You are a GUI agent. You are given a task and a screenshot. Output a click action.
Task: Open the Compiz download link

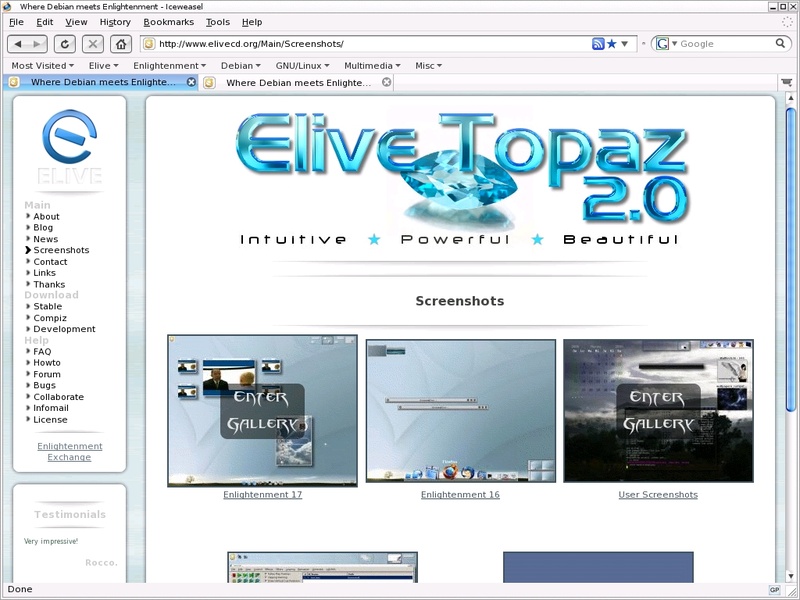(x=50, y=318)
